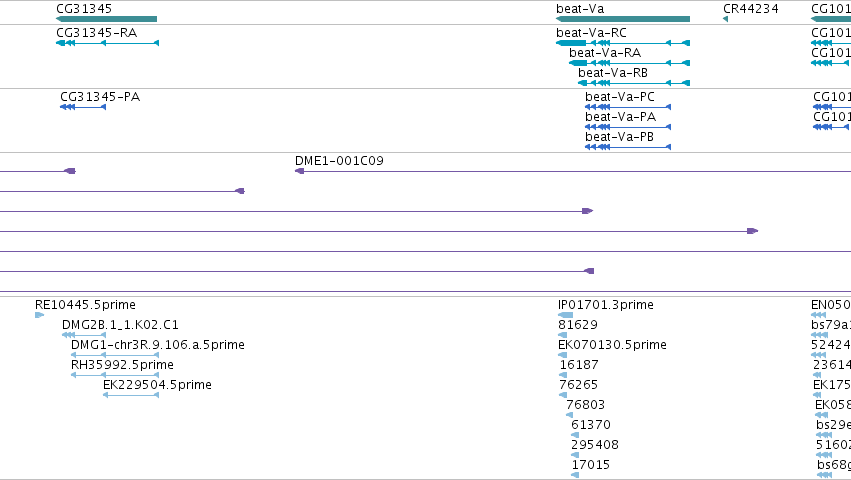
Task: Select the beat-Va-RC transcript label
Action: click(x=592, y=33)
